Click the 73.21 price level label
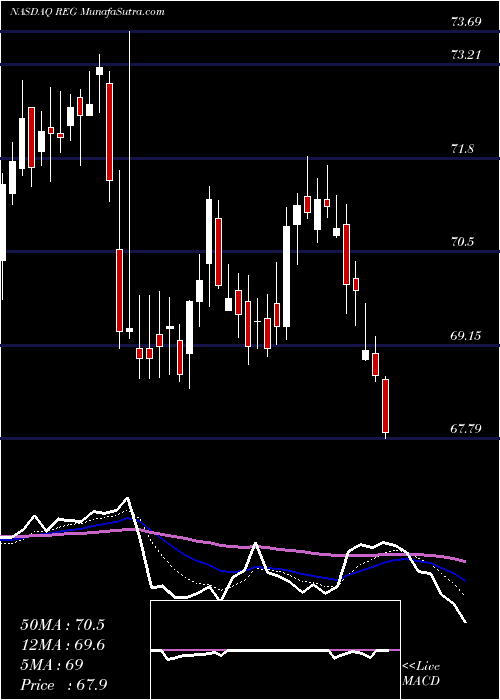 coord(466,55)
